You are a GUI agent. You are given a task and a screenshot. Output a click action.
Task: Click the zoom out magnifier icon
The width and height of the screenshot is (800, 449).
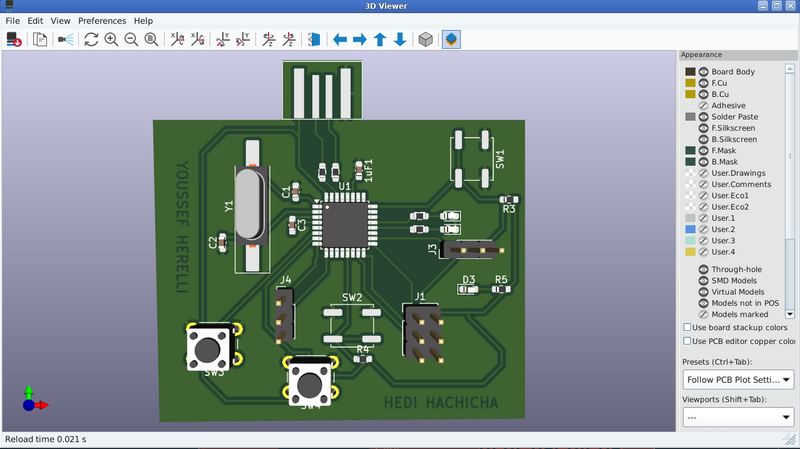(x=131, y=40)
